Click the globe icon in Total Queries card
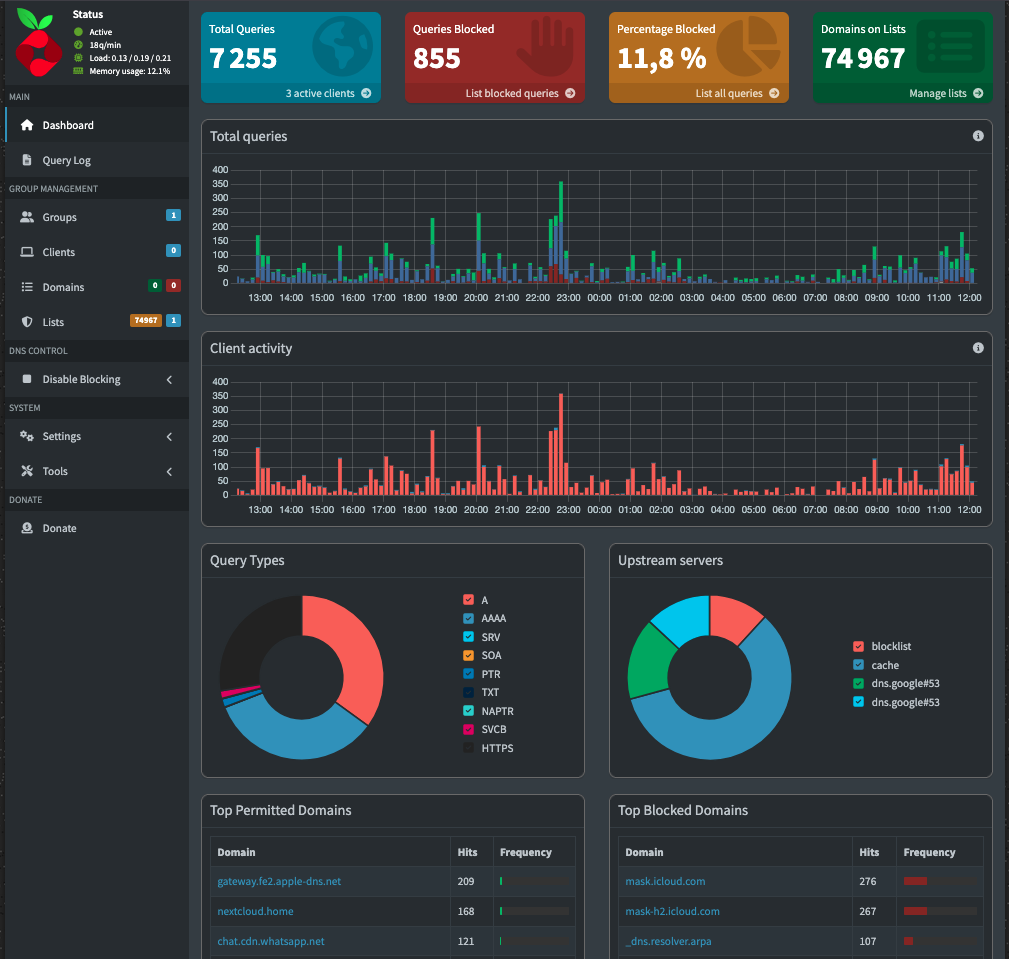The height and width of the screenshot is (959, 1009). (x=342, y=46)
